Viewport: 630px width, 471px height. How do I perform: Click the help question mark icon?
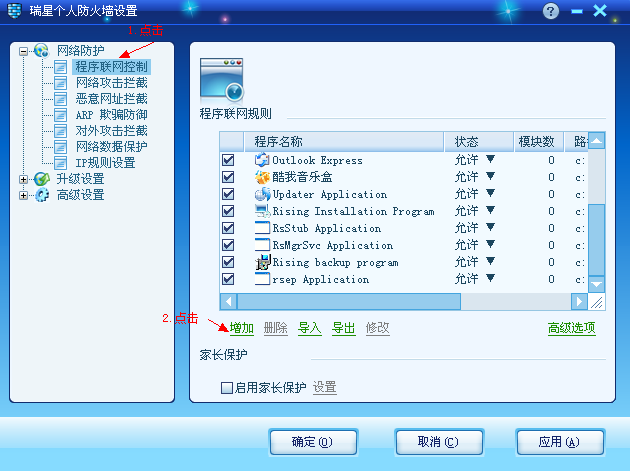pos(551,11)
